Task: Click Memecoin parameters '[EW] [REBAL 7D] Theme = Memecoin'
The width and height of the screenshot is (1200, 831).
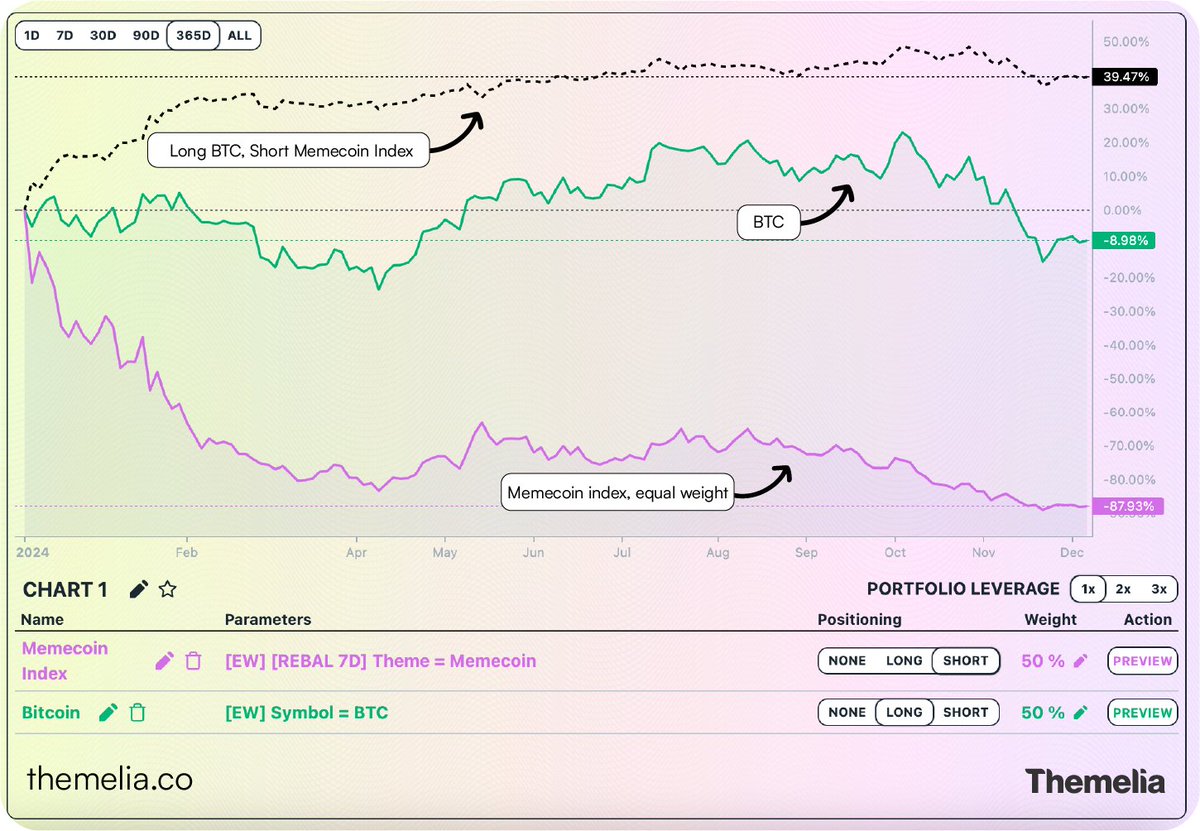Action: tap(380, 661)
